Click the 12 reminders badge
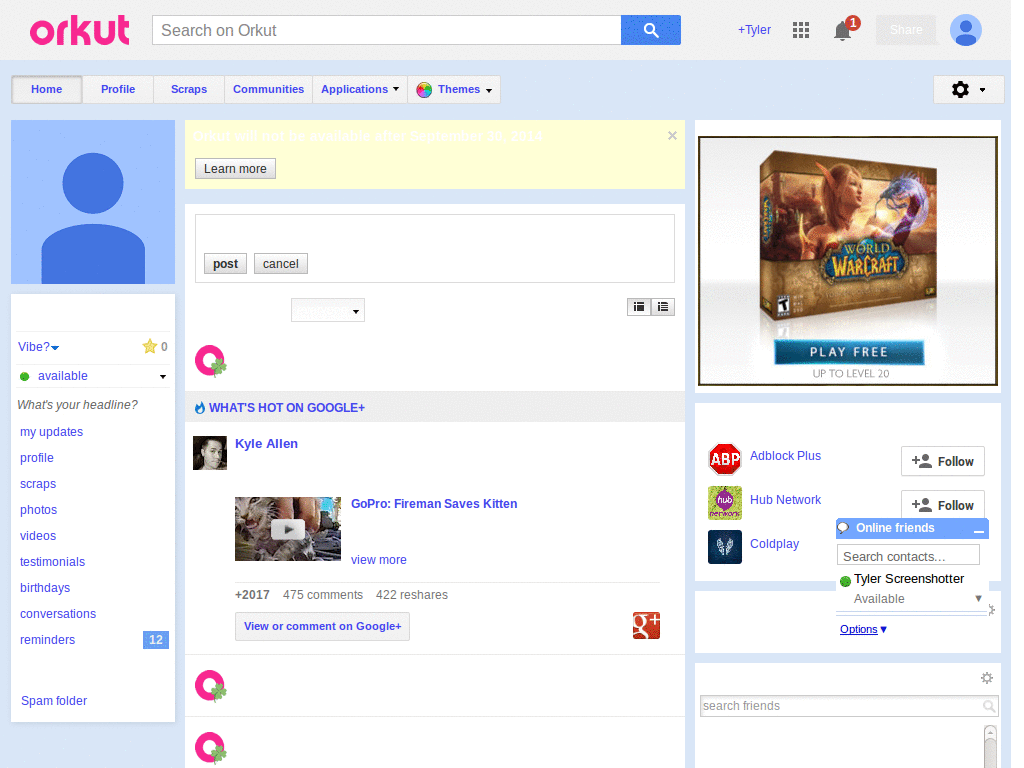The height and width of the screenshot is (768, 1024). (x=155, y=640)
